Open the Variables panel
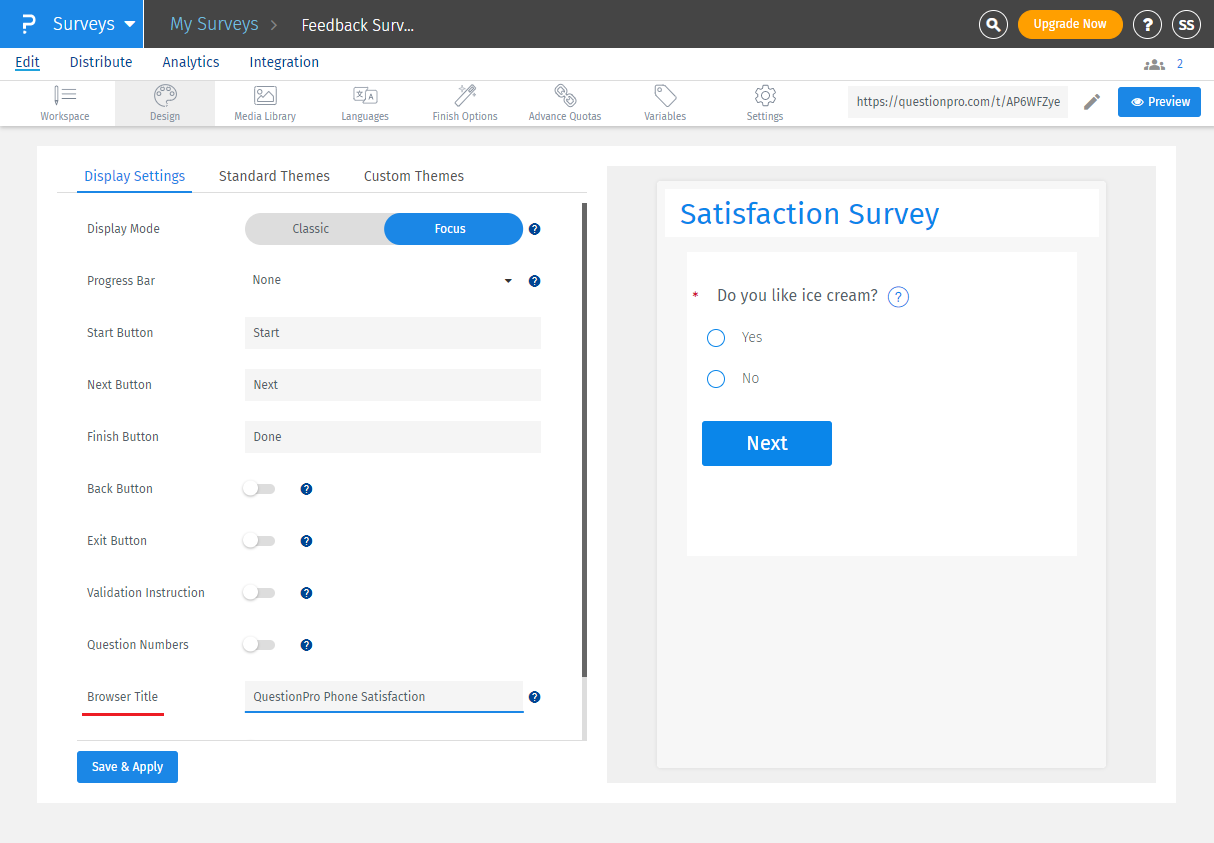This screenshot has width=1214, height=843. (664, 102)
